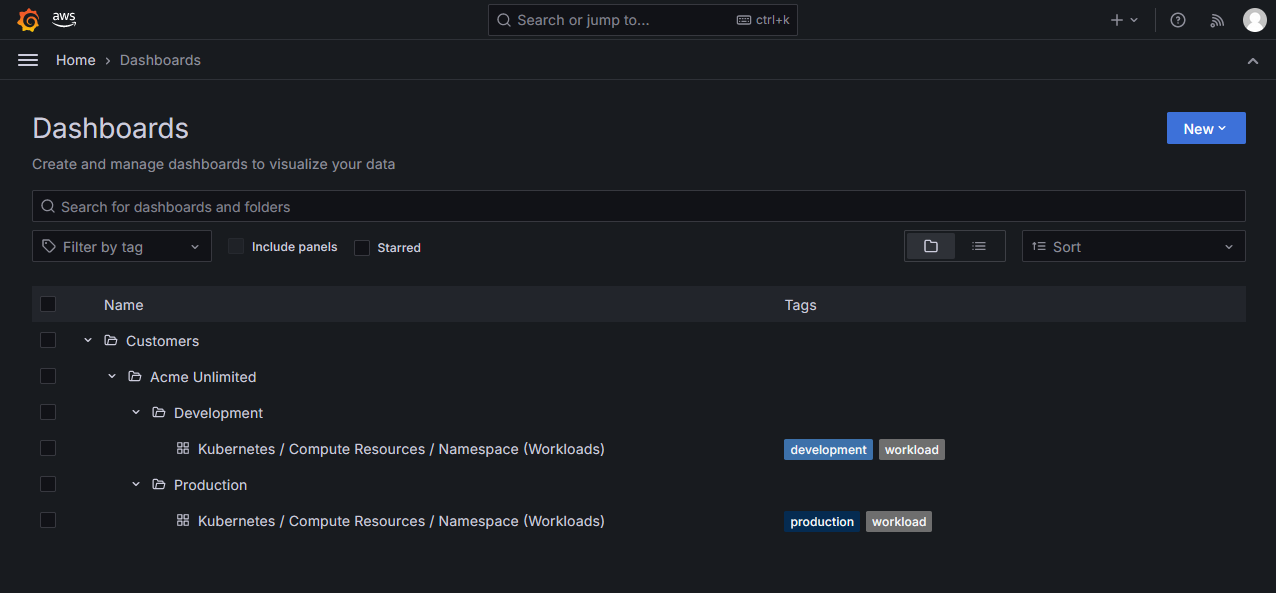This screenshot has height=593, width=1276.
Task: Open the Grafana news RSS icon
Action: tap(1216, 19)
